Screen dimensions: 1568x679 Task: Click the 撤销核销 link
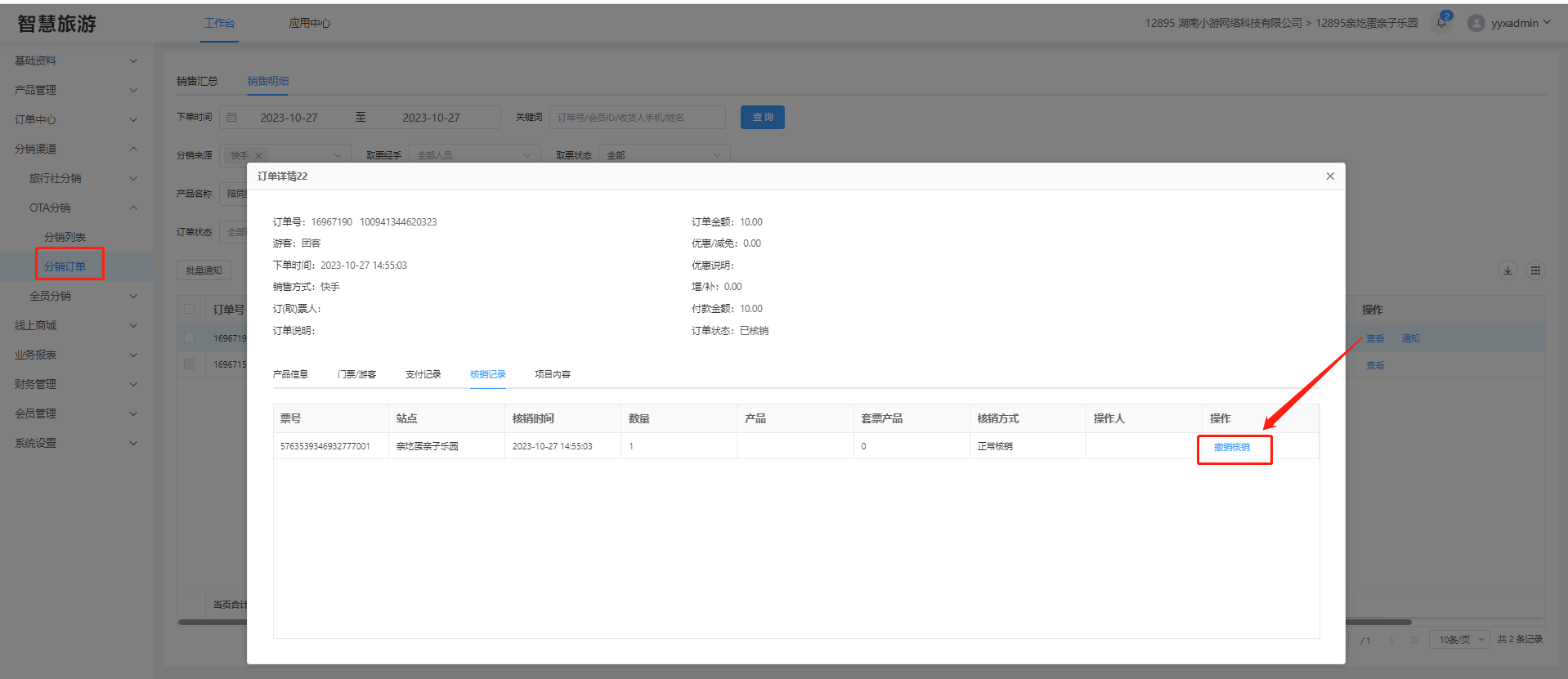[x=1231, y=447]
